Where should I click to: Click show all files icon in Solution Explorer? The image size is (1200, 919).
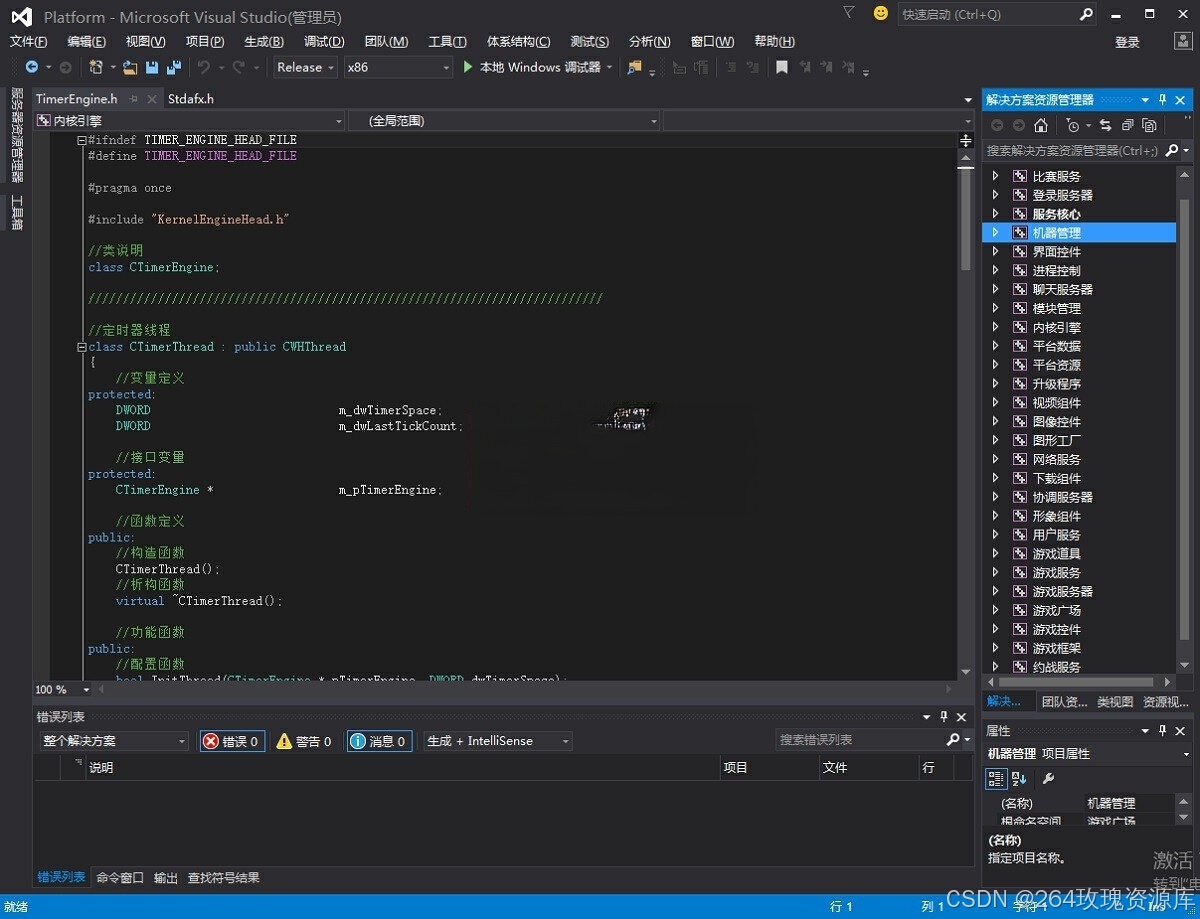pos(1149,125)
